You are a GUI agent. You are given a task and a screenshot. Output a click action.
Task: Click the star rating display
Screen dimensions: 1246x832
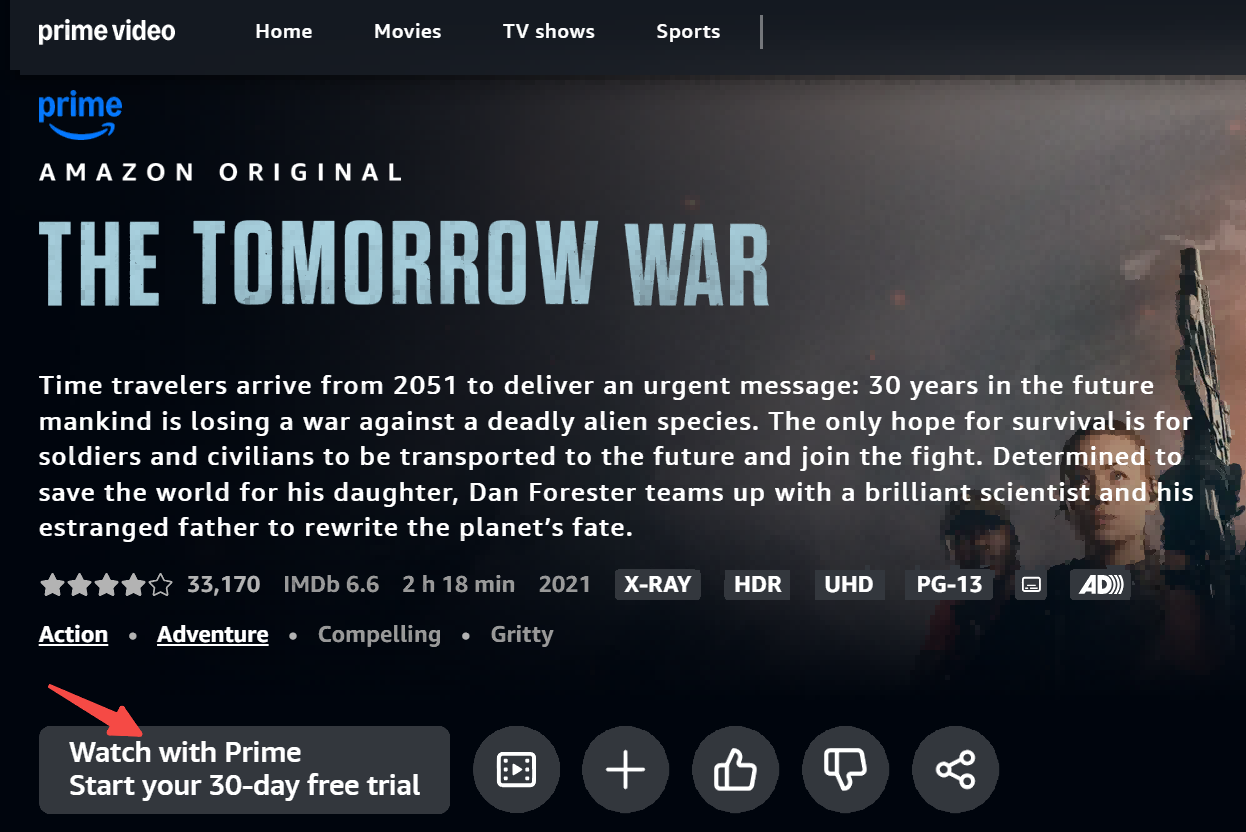[106, 584]
